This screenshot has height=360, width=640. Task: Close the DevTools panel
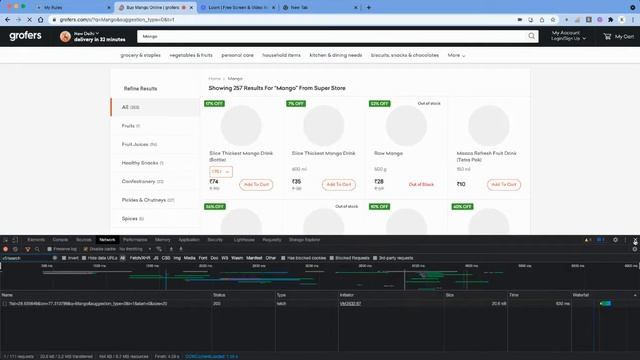pos(635,240)
